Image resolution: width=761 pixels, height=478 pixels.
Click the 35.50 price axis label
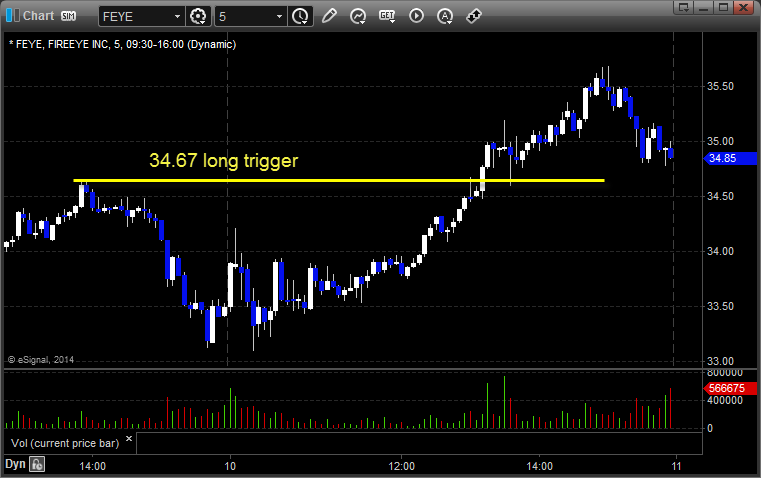coord(720,86)
